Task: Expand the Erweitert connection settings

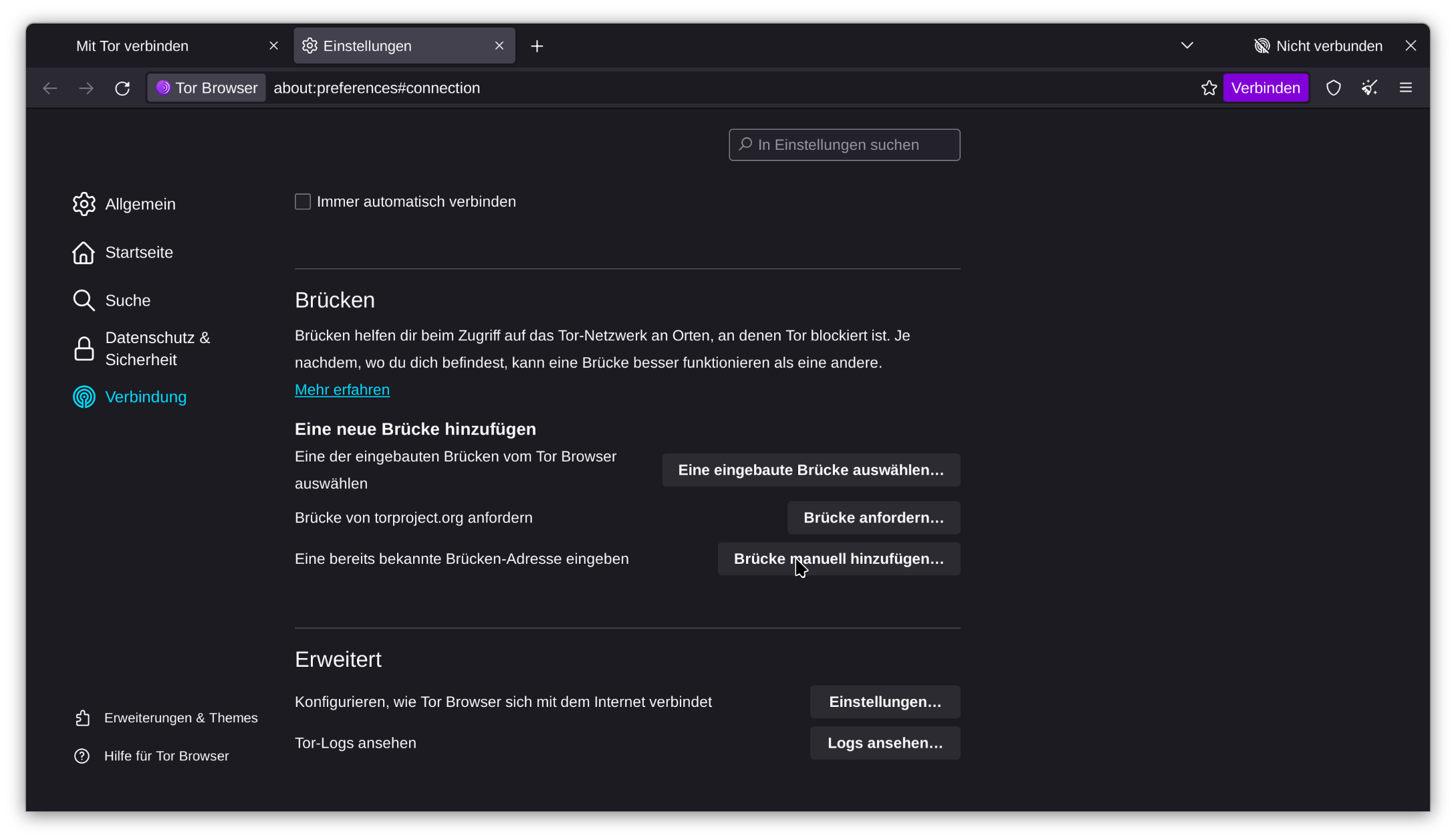Action: 884,702
